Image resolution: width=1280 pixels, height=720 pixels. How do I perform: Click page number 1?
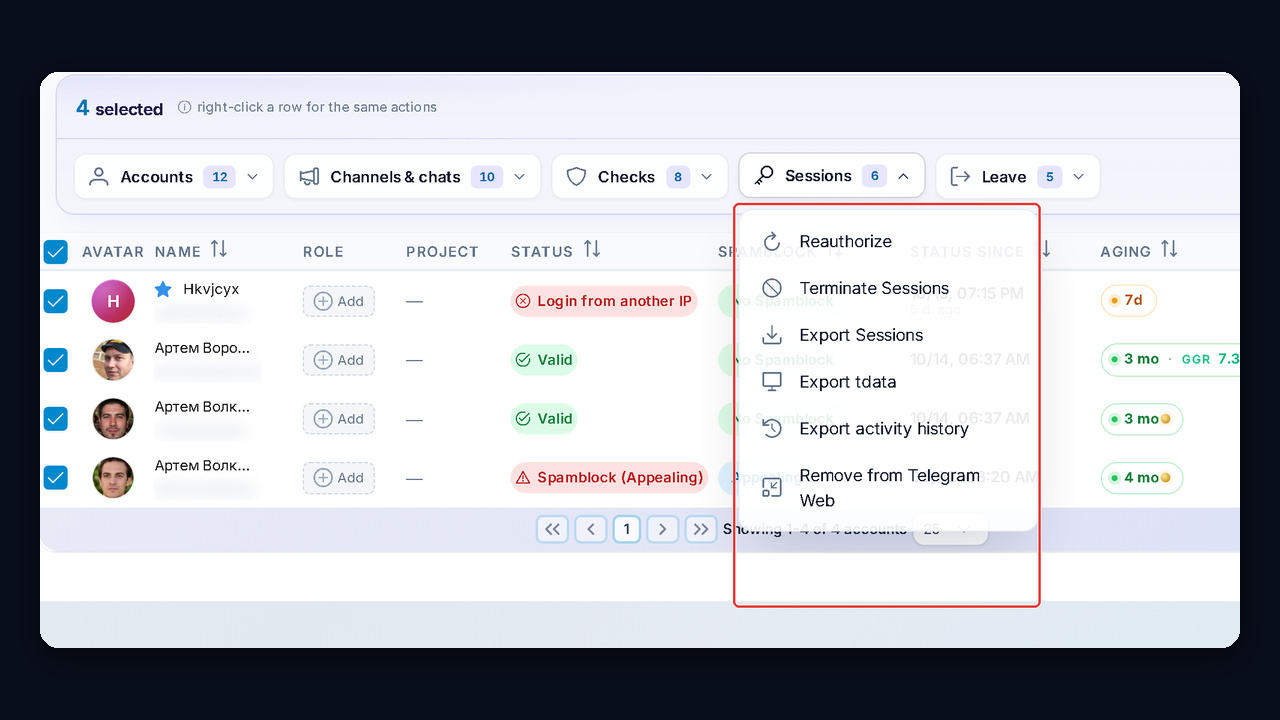(x=626, y=529)
